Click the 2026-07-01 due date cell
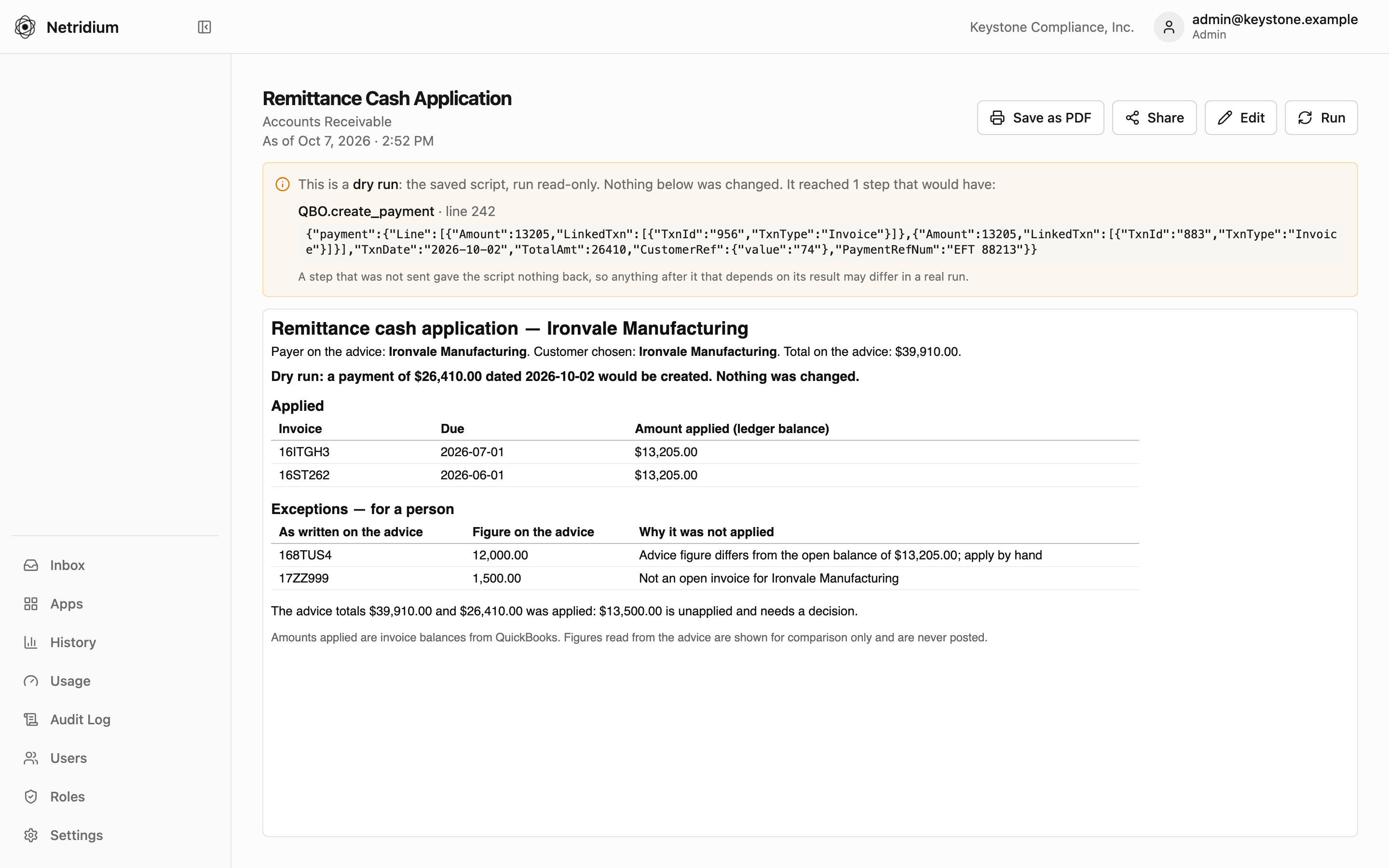The width and height of the screenshot is (1389, 868). [x=472, y=452]
